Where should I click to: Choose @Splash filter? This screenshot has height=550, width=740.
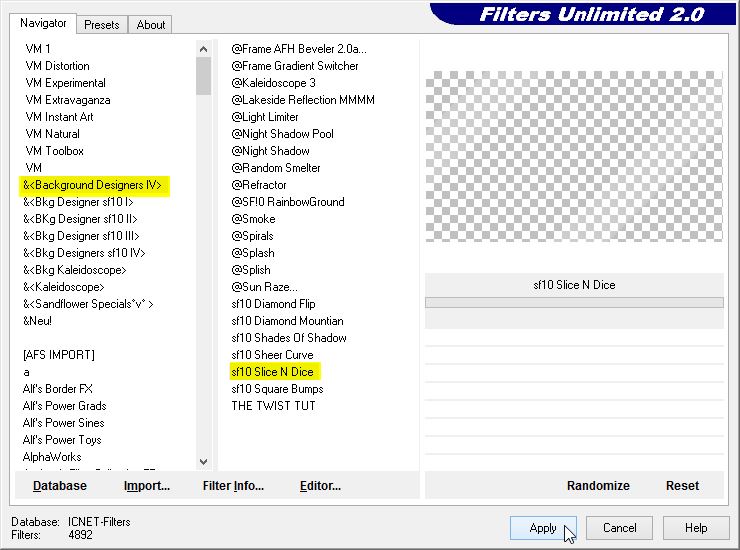pos(252,253)
